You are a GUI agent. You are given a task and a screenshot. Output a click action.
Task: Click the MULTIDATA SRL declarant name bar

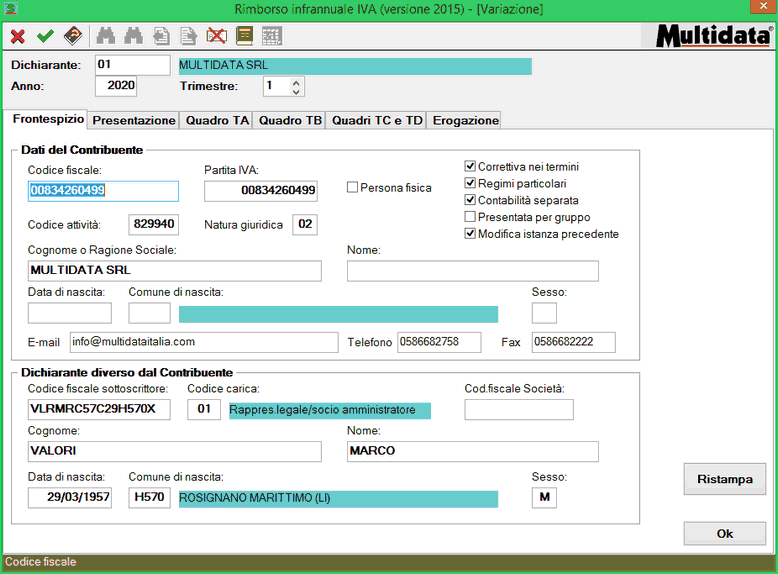pyautogui.click(x=355, y=66)
